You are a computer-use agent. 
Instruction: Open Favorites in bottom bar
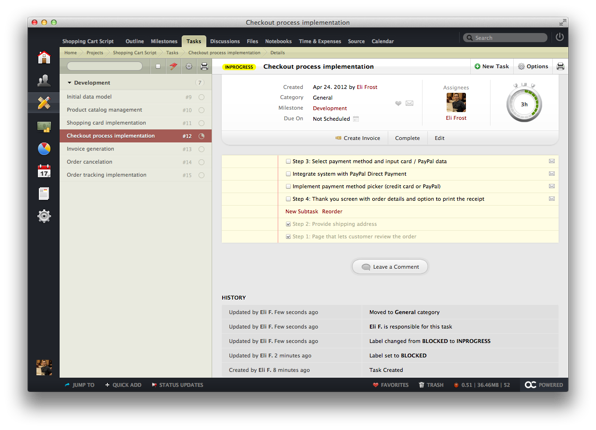point(391,385)
